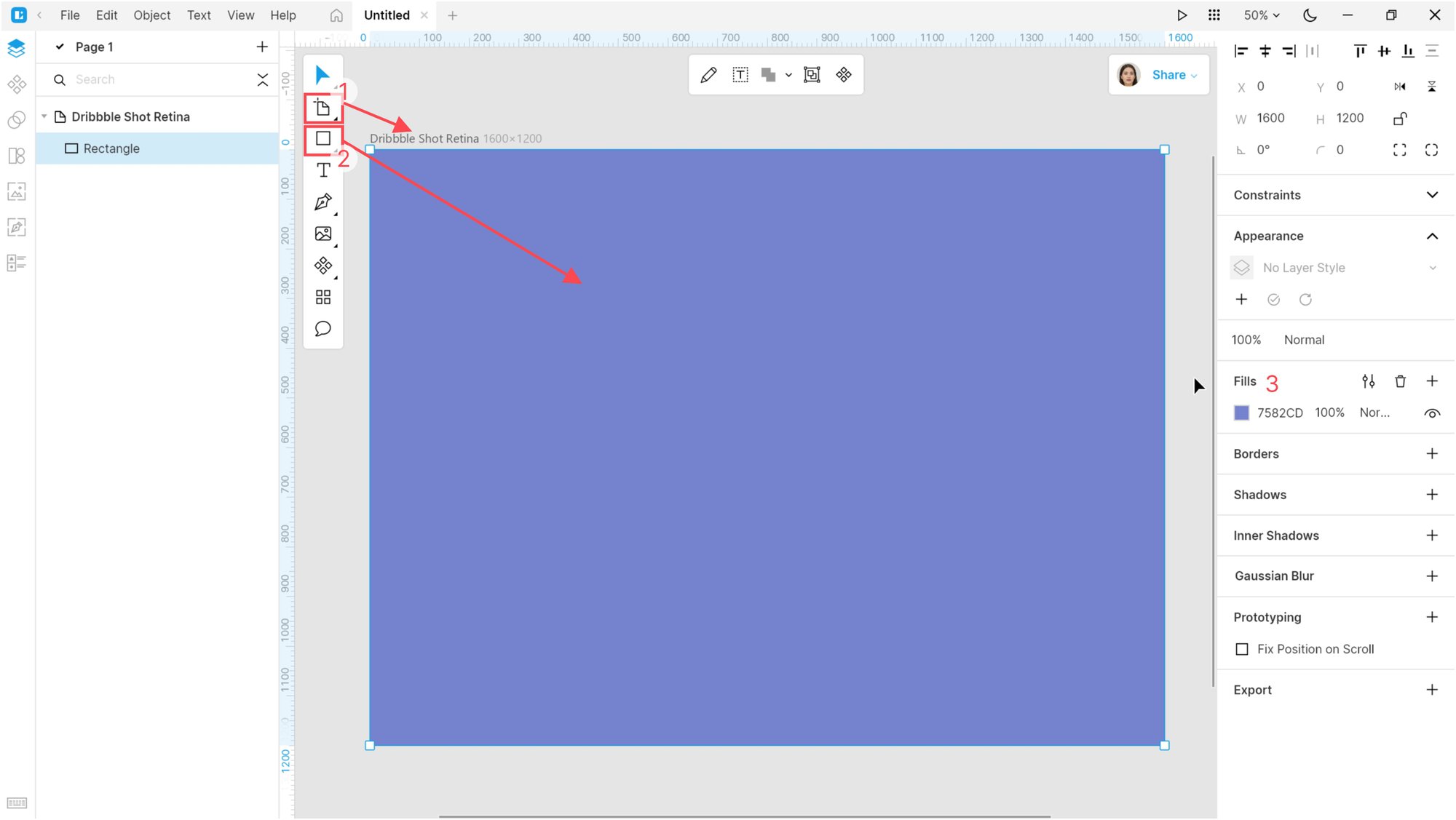The image size is (1456, 820).
Task: Open the View menu
Action: (240, 15)
